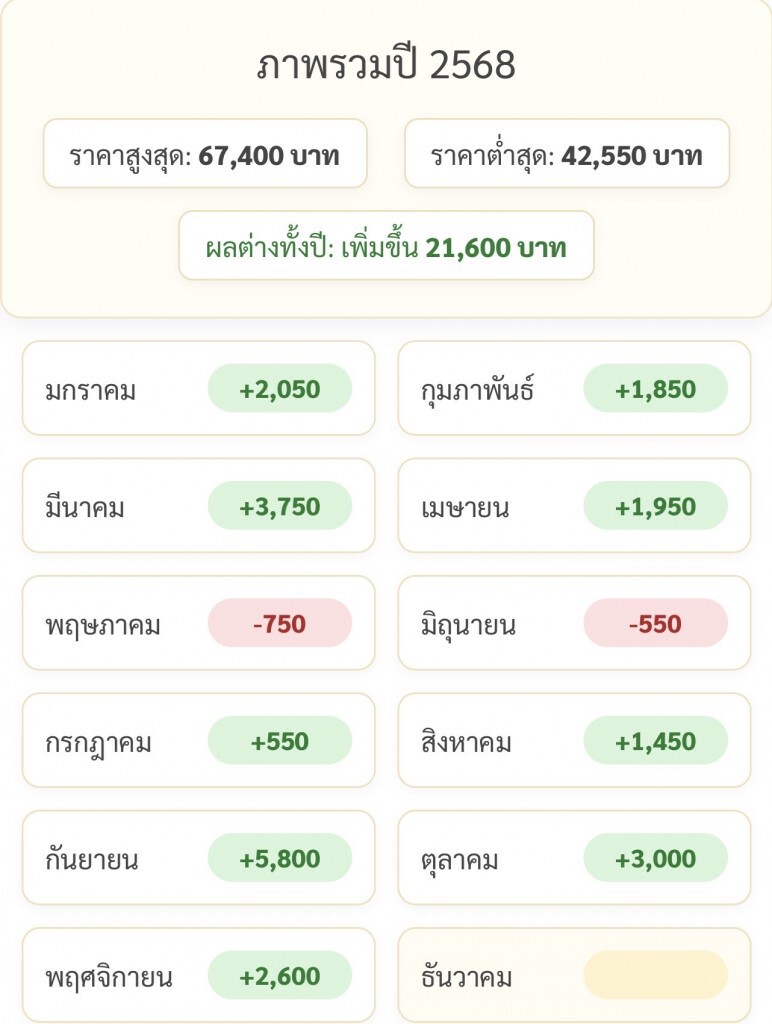Viewport: 772px width, 1024px height.
Task: Tap the green +5,800 change badge
Action: 280,859
